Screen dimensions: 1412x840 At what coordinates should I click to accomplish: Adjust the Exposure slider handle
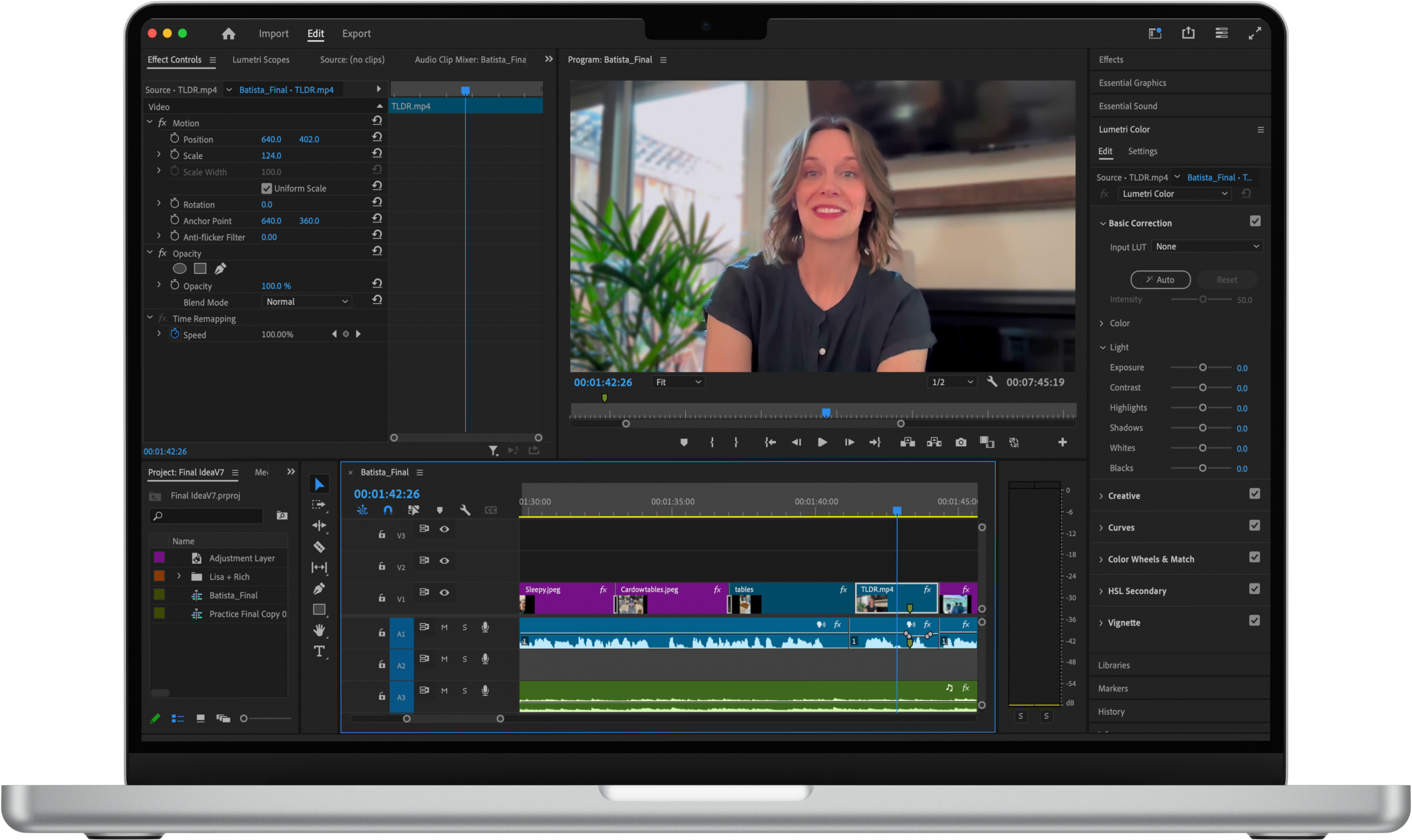pyautogui.click(x=1202, y=367)
